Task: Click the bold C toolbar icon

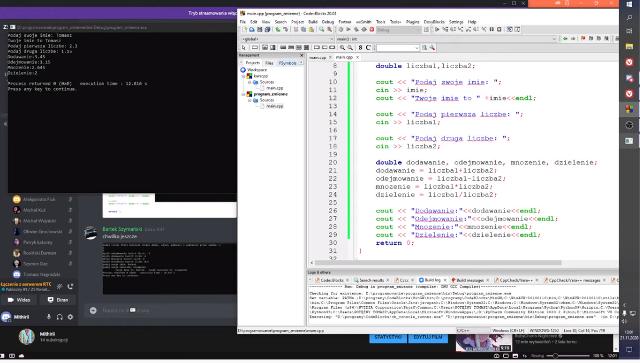Action: point(368,48)
